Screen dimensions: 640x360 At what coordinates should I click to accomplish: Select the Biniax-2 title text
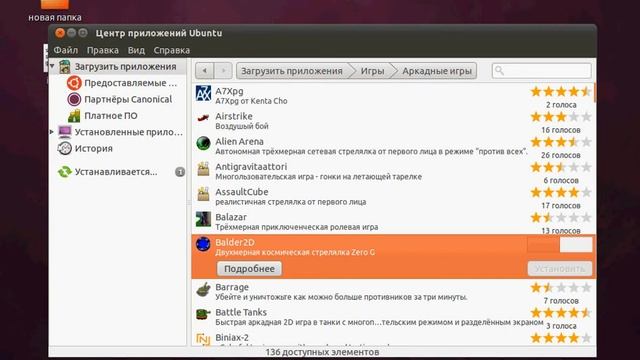(x=232, y=338)
